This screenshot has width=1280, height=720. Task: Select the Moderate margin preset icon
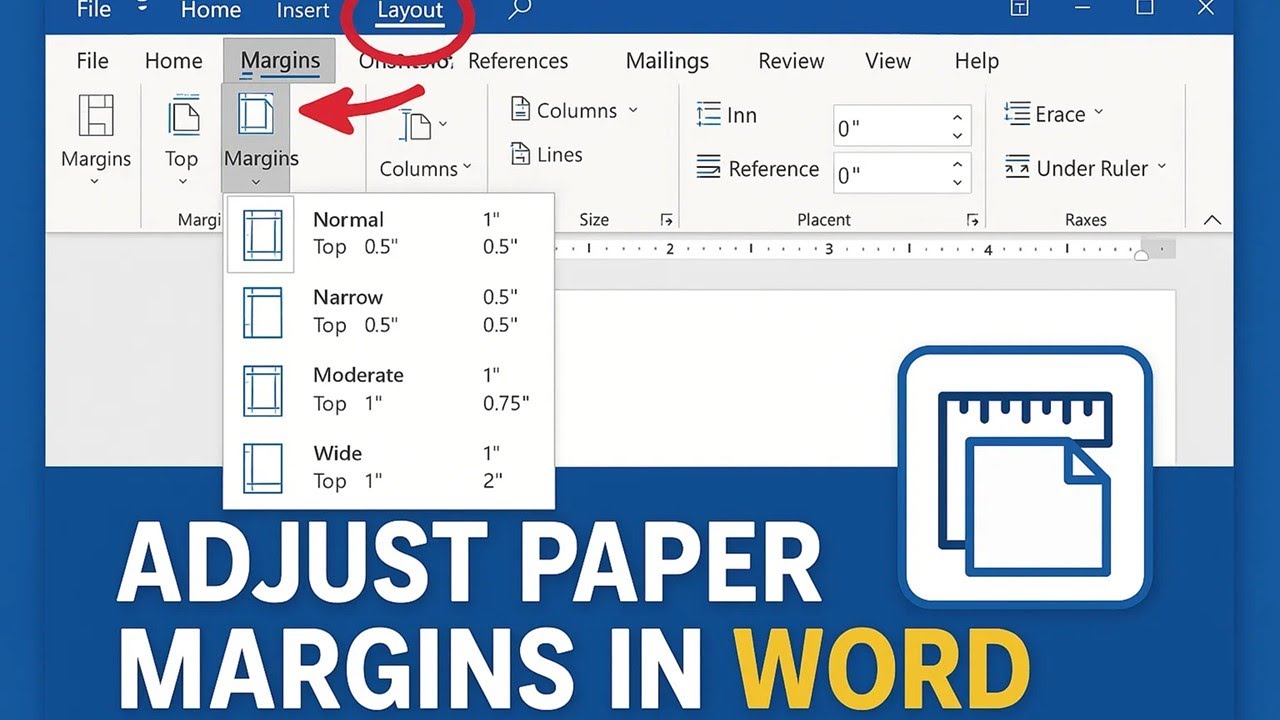pyautogui.click(x=262, y=391)
